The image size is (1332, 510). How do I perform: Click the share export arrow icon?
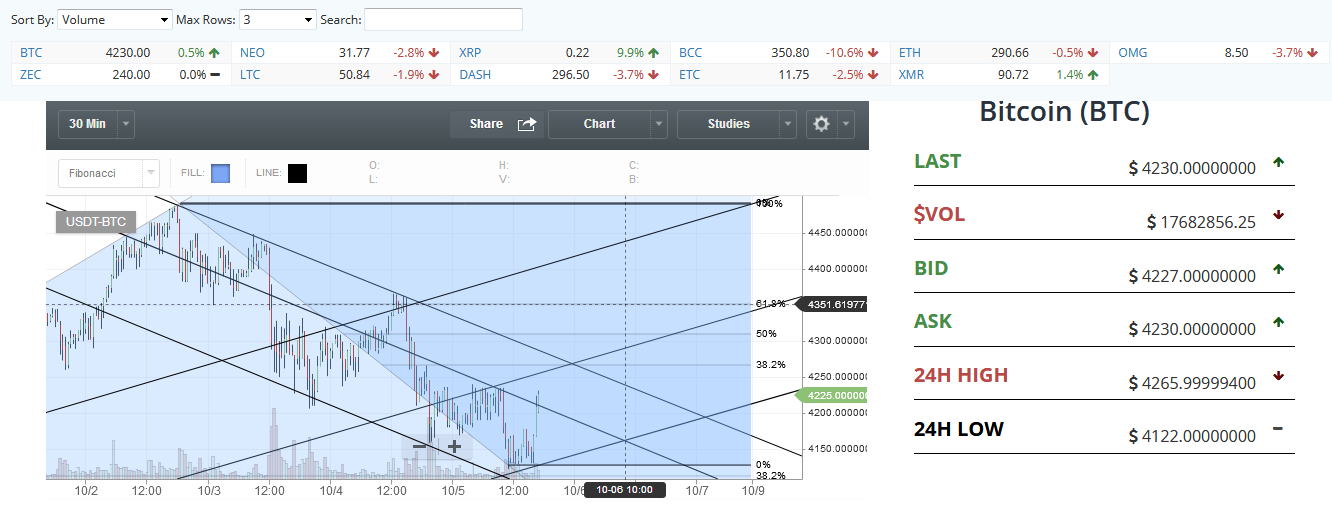[526, 124]
